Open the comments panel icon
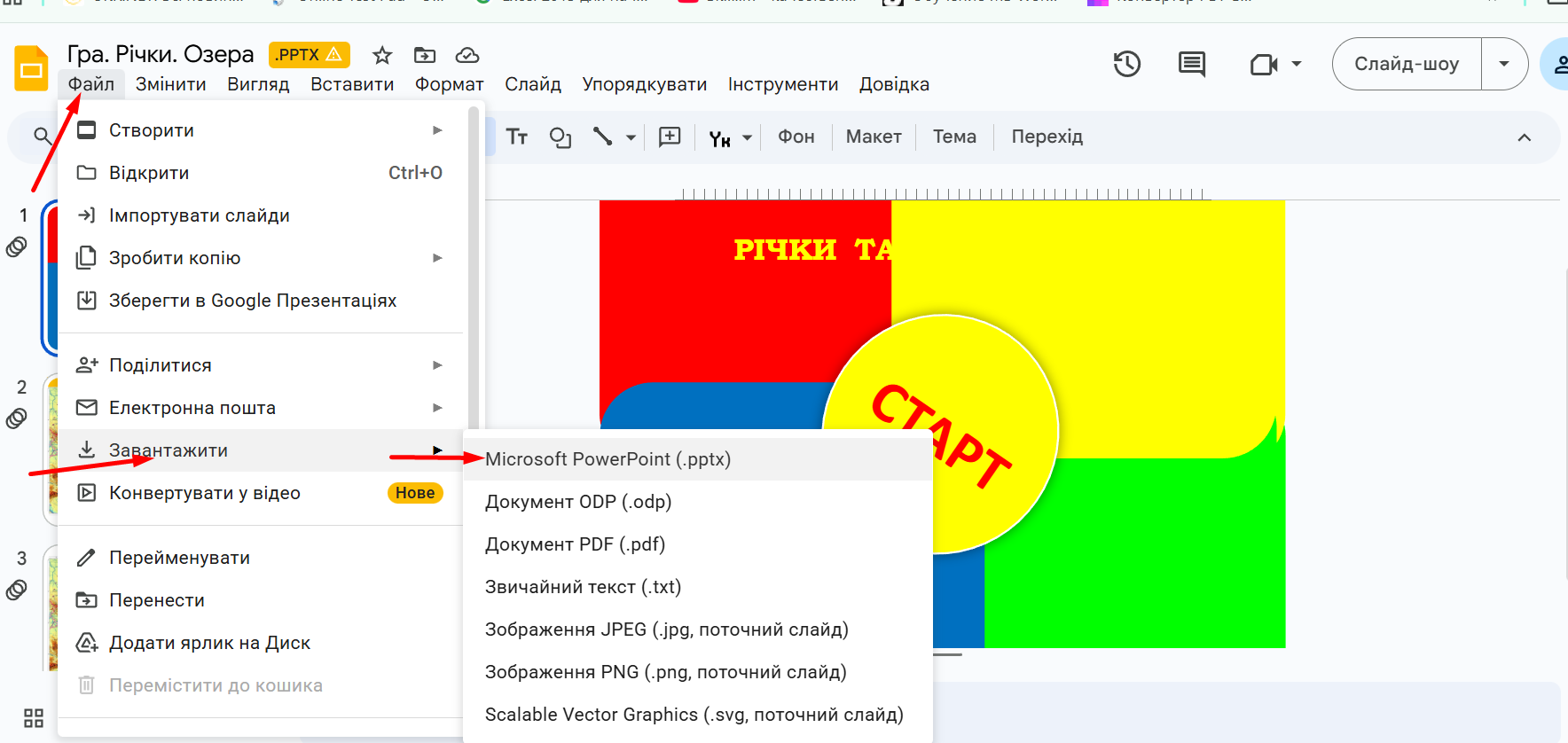 tap(1191, 64)
